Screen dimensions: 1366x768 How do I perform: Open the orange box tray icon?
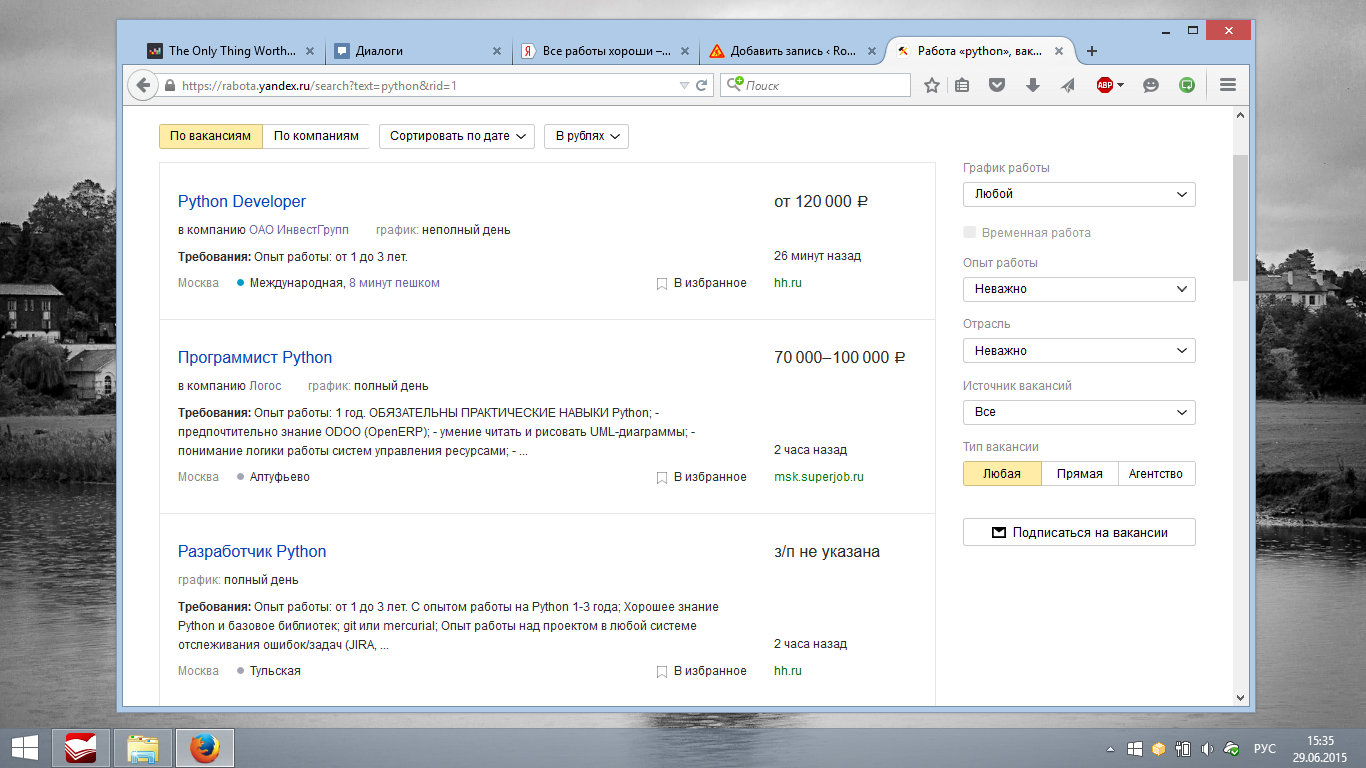[x=1159, y=748]
